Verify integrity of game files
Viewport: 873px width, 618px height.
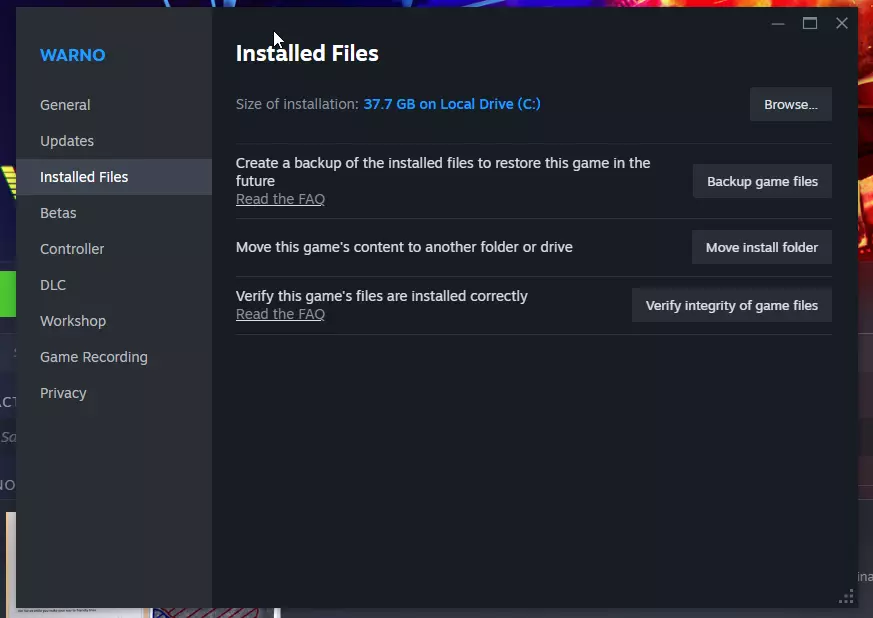tap(731, 306)
